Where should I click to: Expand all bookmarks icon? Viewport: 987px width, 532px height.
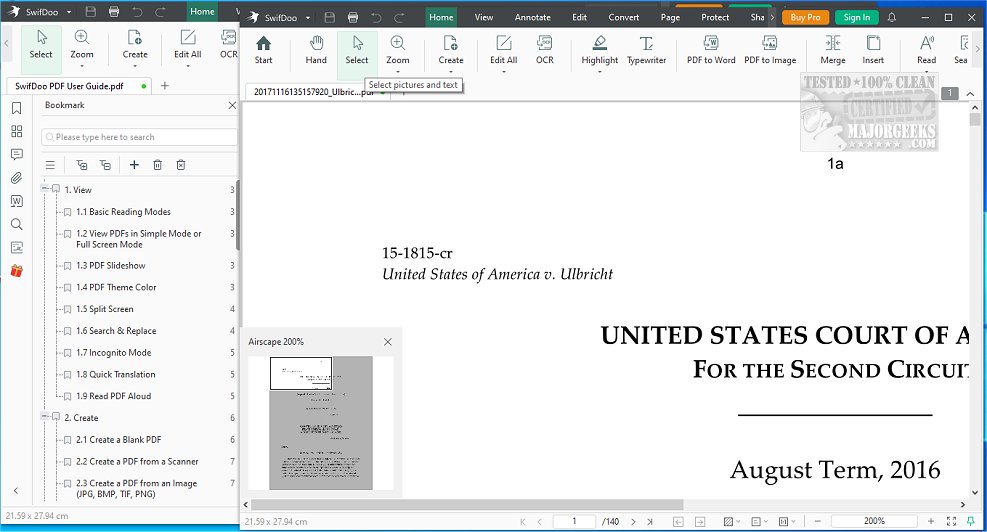[x=82, y=165]
